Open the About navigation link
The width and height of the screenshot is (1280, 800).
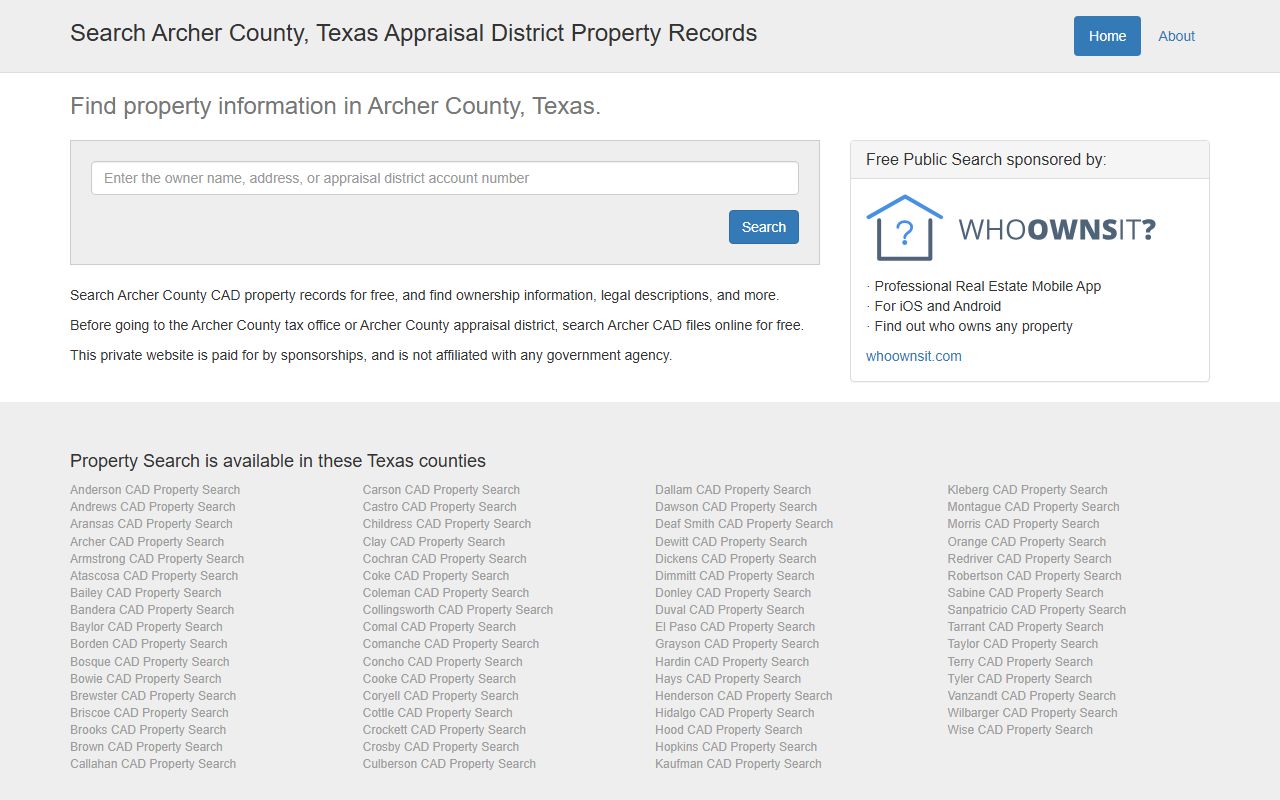[1176, 36]
